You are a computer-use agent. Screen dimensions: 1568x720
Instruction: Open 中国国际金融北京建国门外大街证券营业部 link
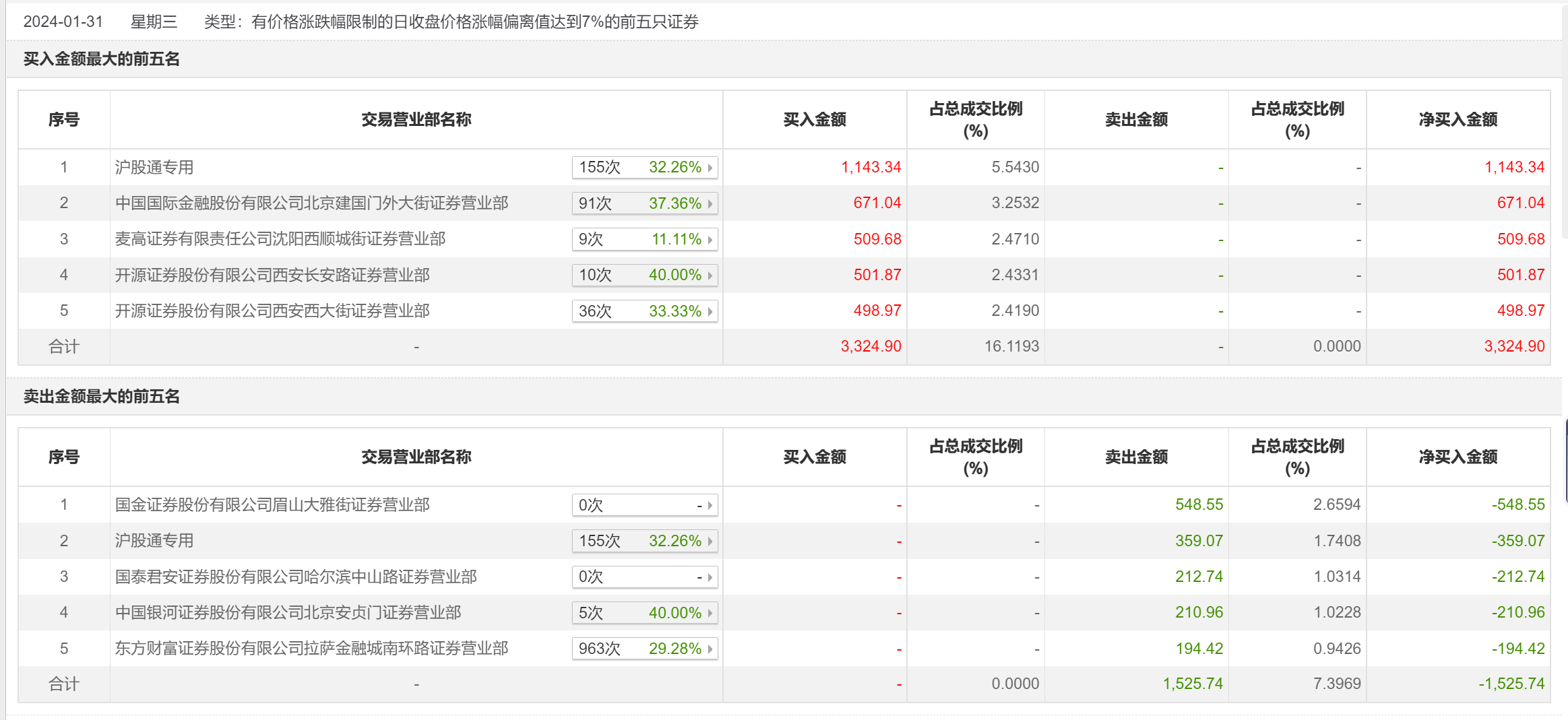pyautogui.click(x=311, y=203)
